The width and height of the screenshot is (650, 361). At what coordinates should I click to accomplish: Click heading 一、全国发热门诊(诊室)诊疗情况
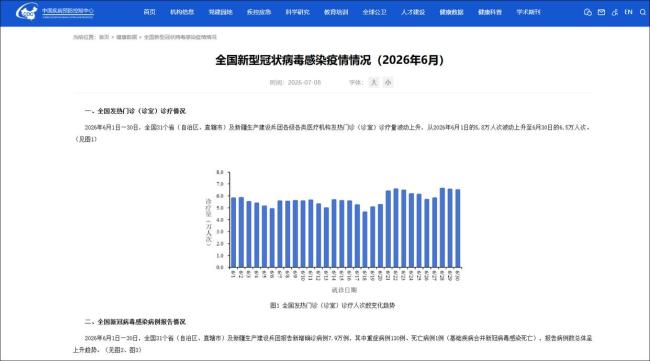pos(135,111)
